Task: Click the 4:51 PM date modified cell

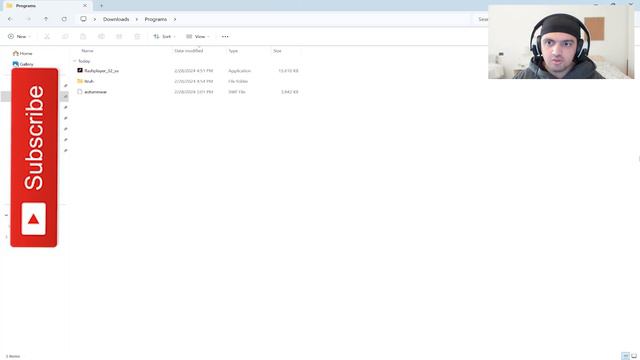Action: click(x=193, y=71)
